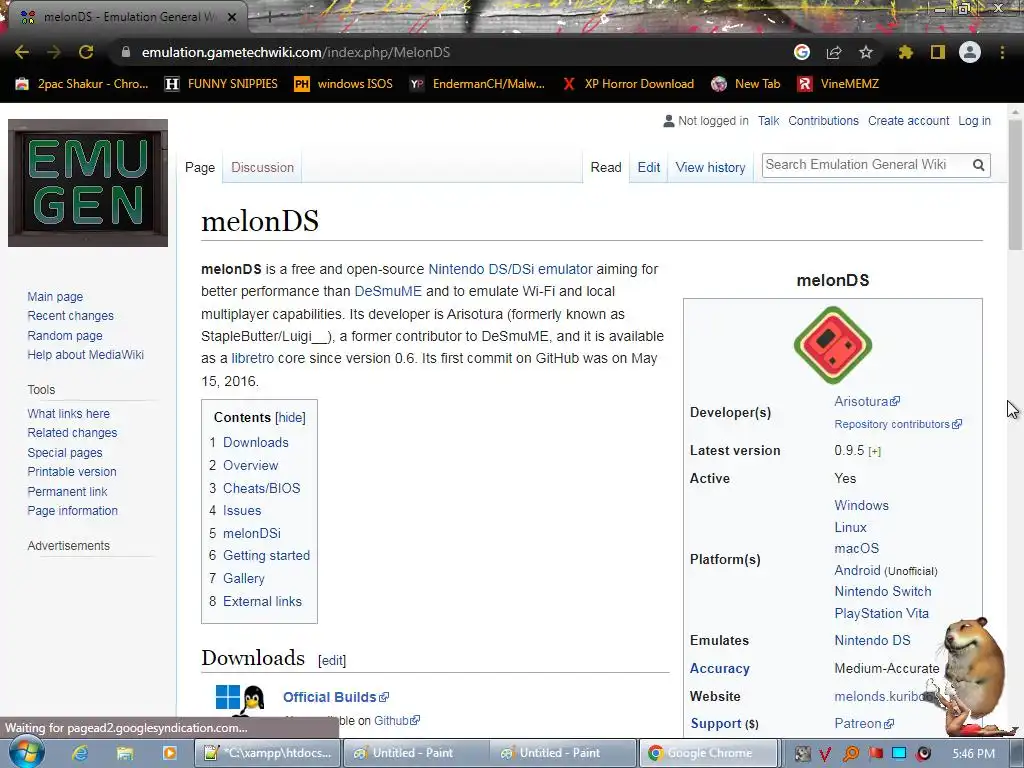Open the Nintendo DS/DSi emulator link
Image resolution: width=1024 pixels, height=768 pixels.
tap(510, 269)
